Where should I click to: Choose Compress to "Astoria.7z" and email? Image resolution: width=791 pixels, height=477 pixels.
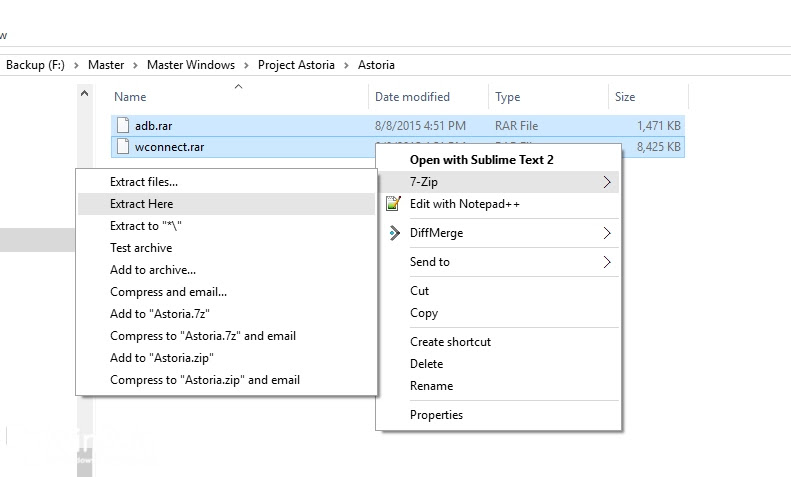pyautogui.click(x=226, y=336)
